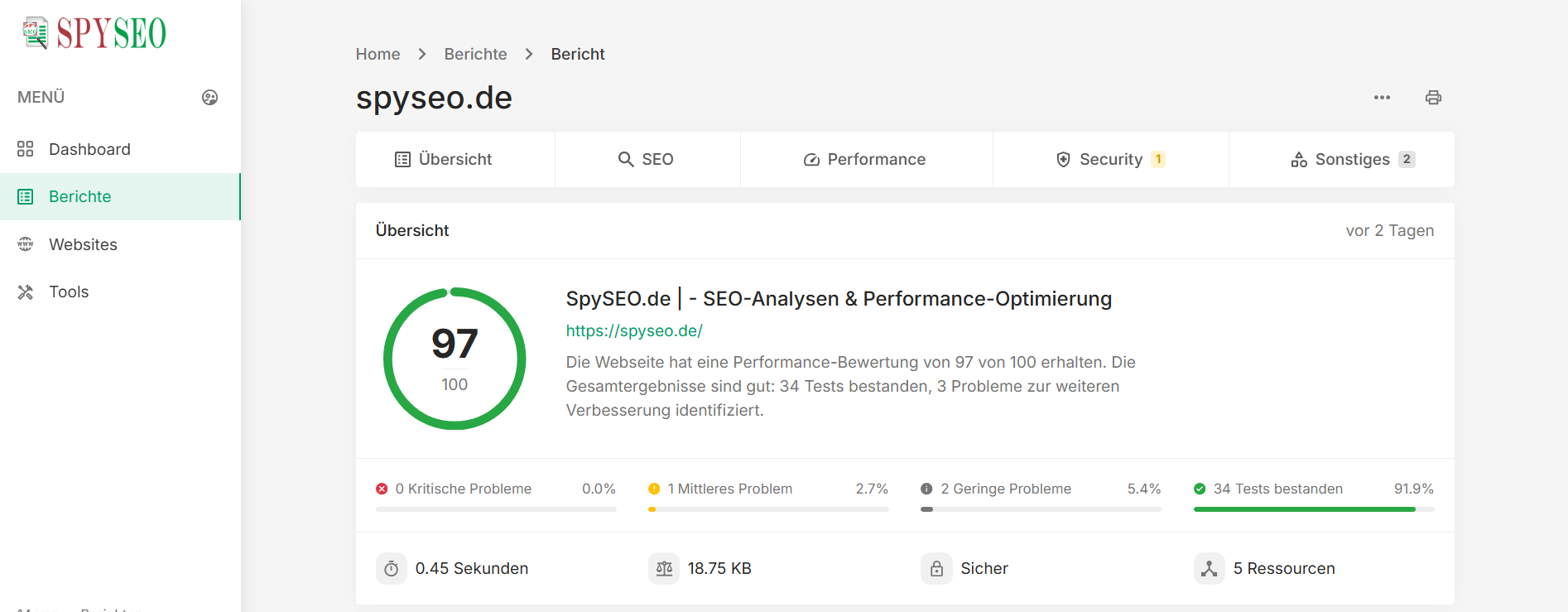
Task: Click the Kritische Probleme progress bar
Action: click(496, 509)
